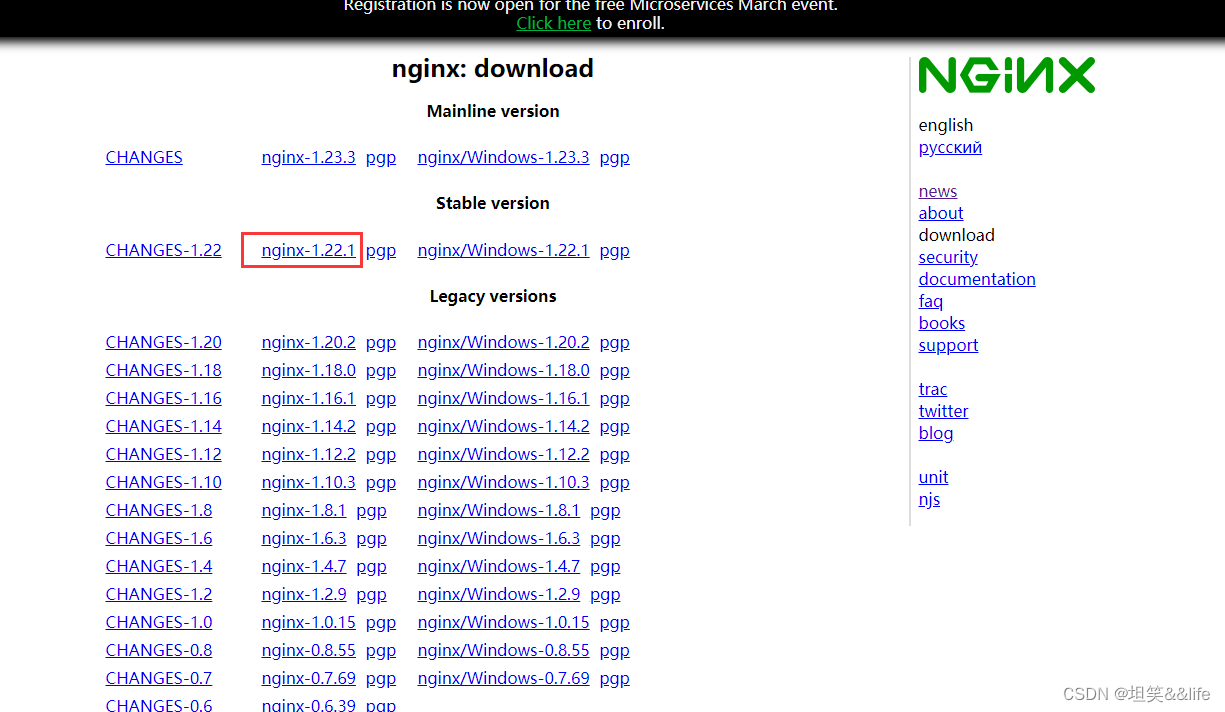The width and height of the screenshot is (1225, 712).
Task: Open CHANGES-1.8 link
Action: 159,510
